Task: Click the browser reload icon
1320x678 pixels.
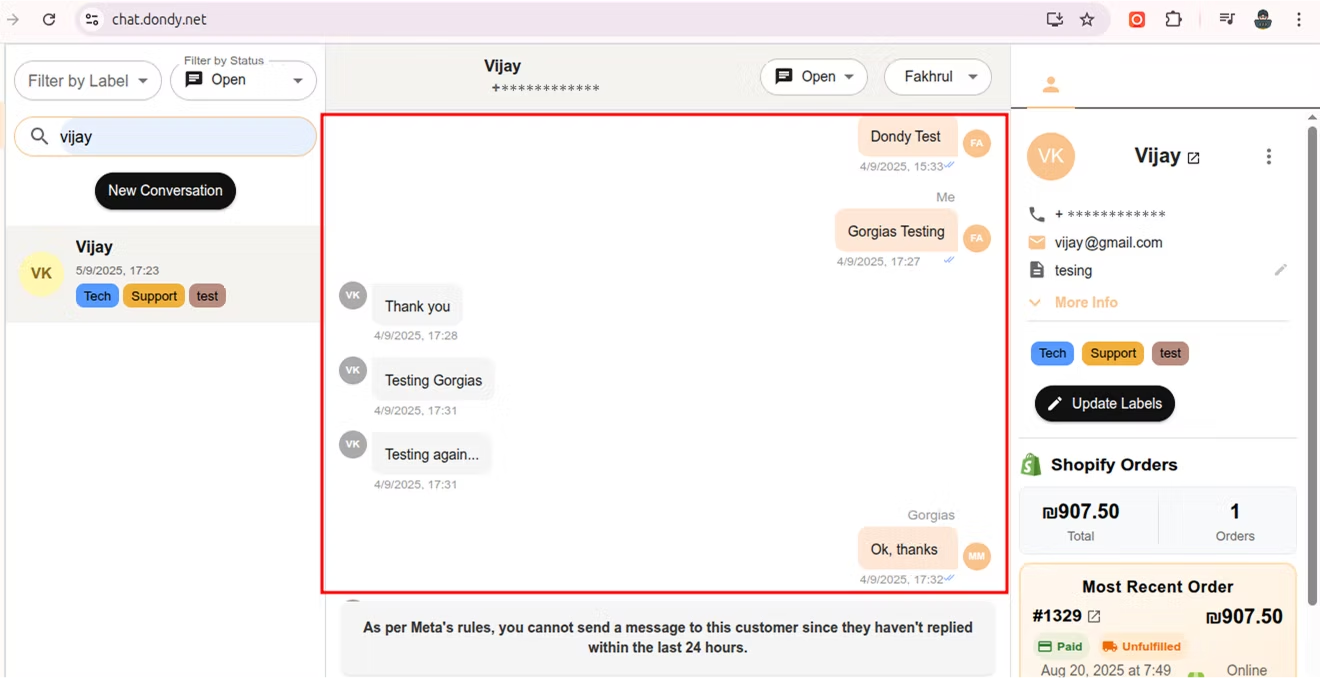Action: click(49, 19)
